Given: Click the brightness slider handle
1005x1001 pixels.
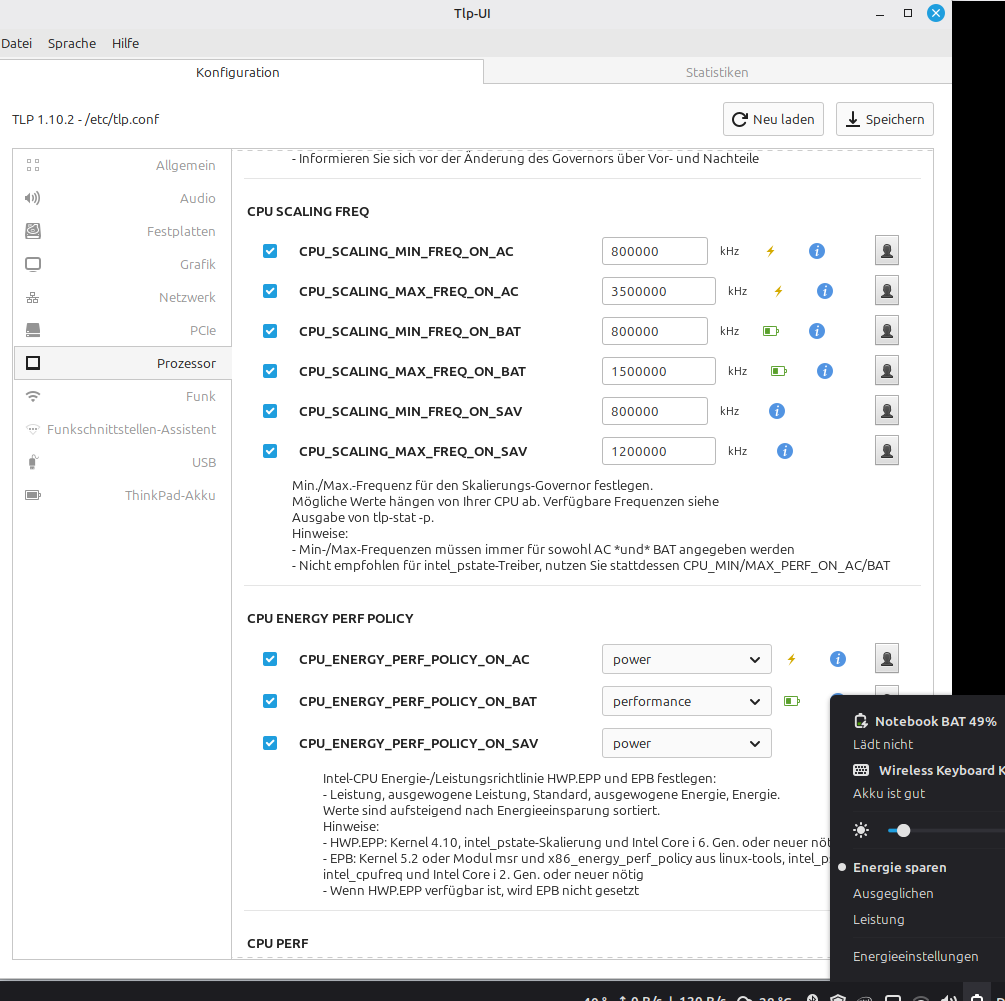Looking at the screenshot, I should 904,831.
